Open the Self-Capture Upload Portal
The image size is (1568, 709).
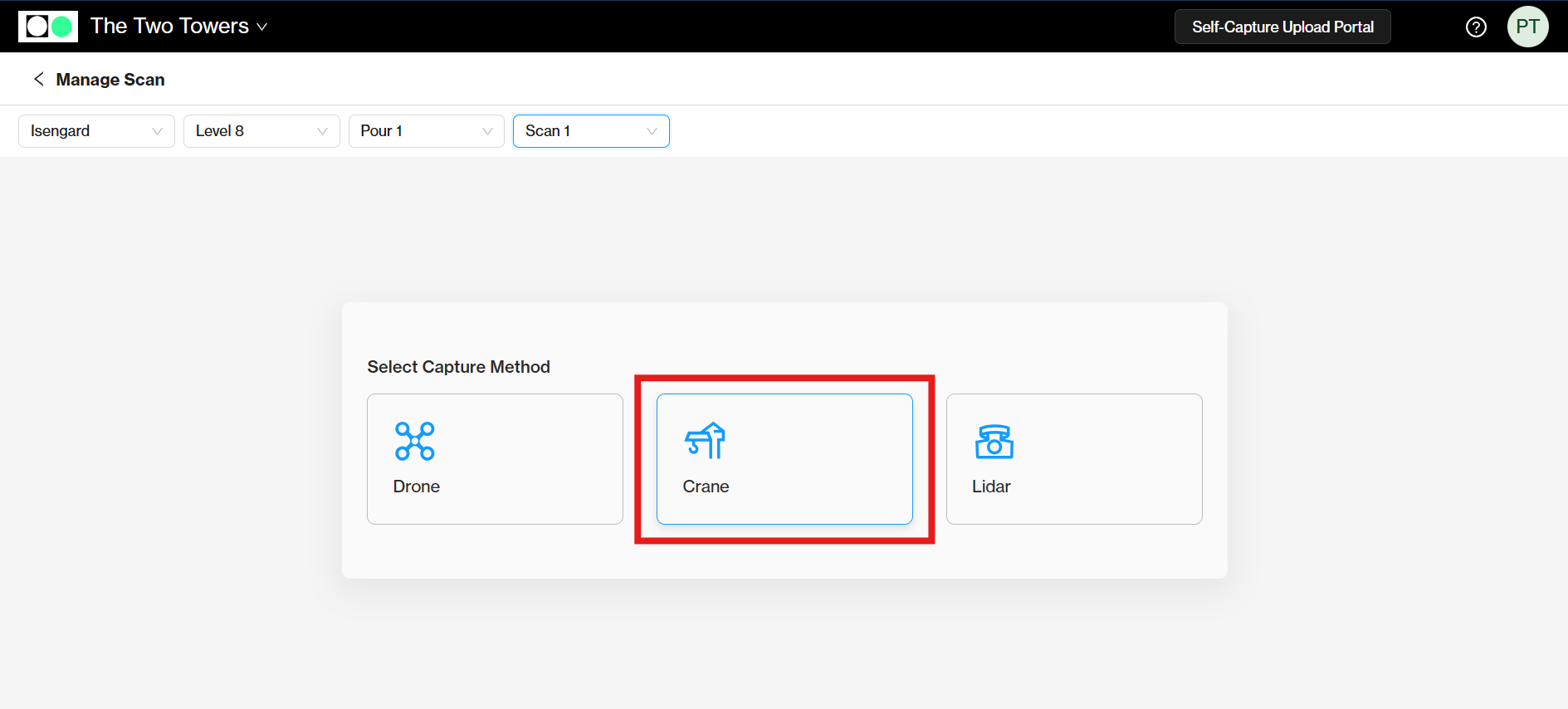tap(1282, 27)
